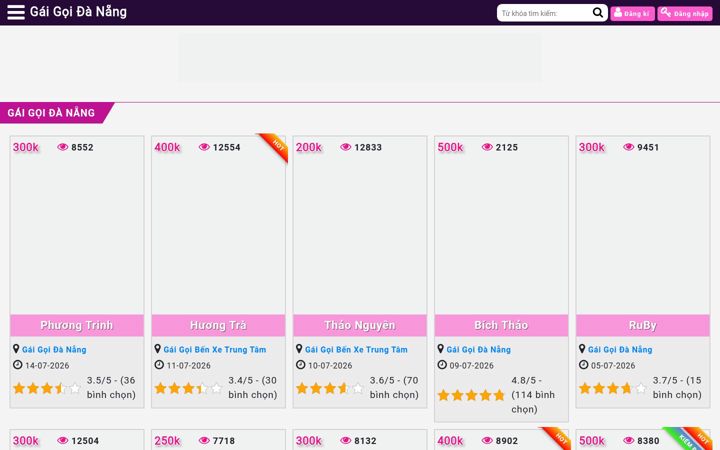Image resolution: width=720 pixels, height=450 pixels.
Task: Click the clock icon beside 10-07-2026
Action: [300, 365]
